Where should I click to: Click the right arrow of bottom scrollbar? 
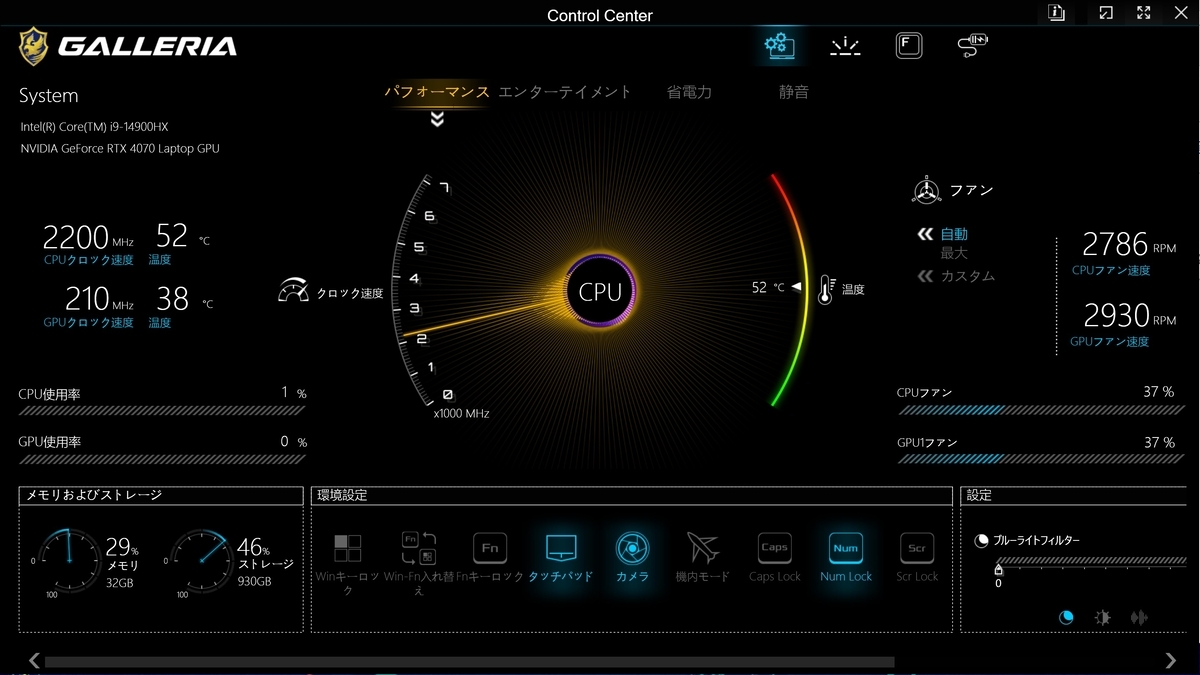point(1171,661)
